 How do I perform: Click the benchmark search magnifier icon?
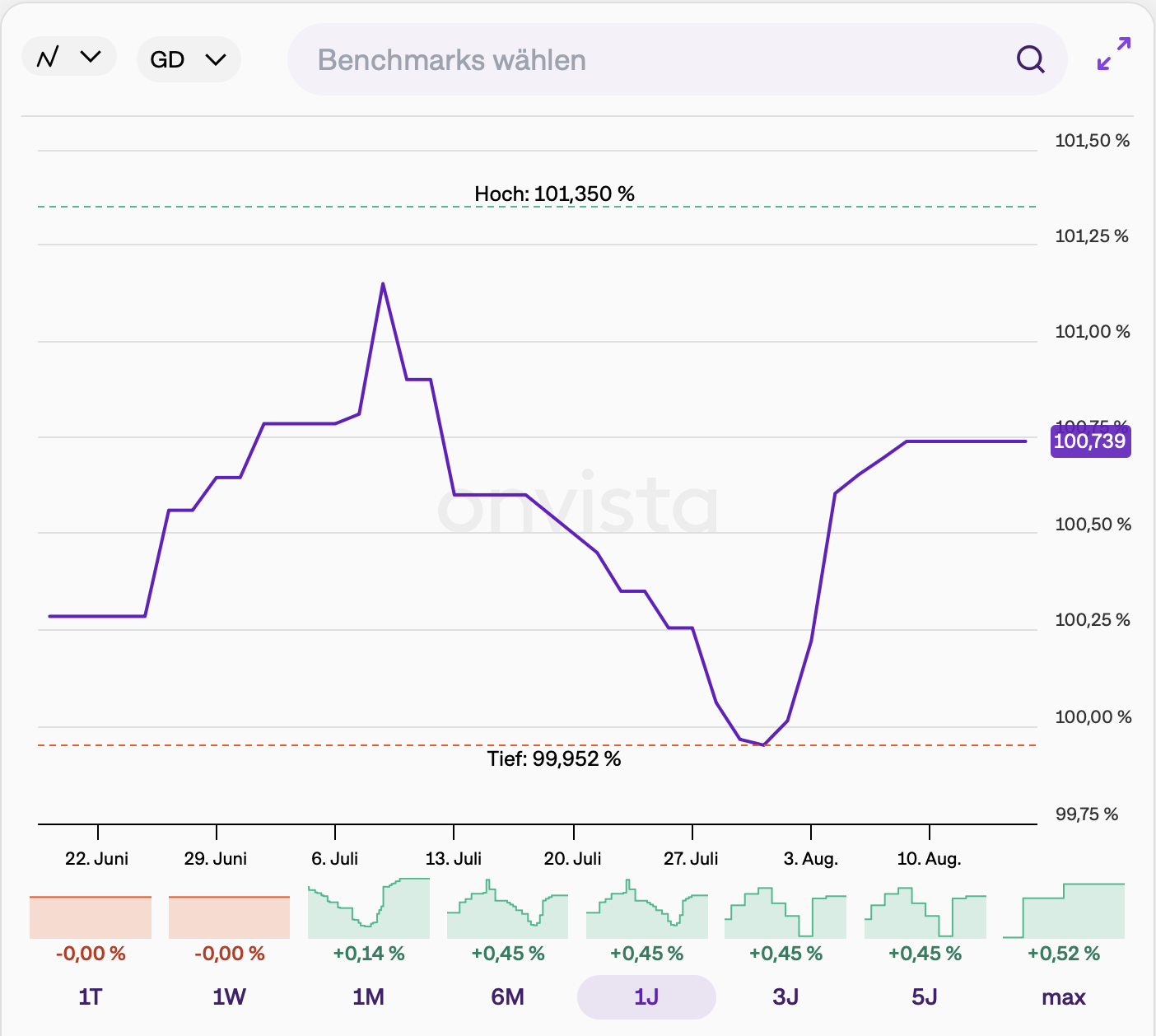[x=1030, y=59]
